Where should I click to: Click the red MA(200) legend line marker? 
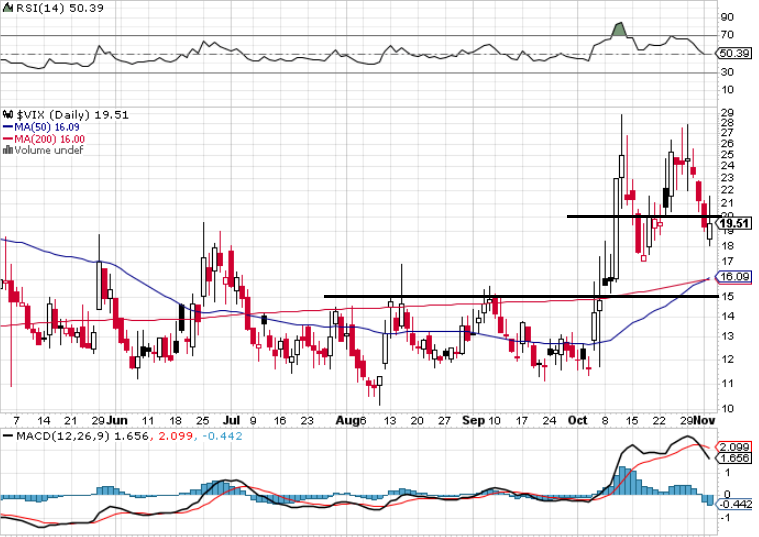tap(6, 139)
